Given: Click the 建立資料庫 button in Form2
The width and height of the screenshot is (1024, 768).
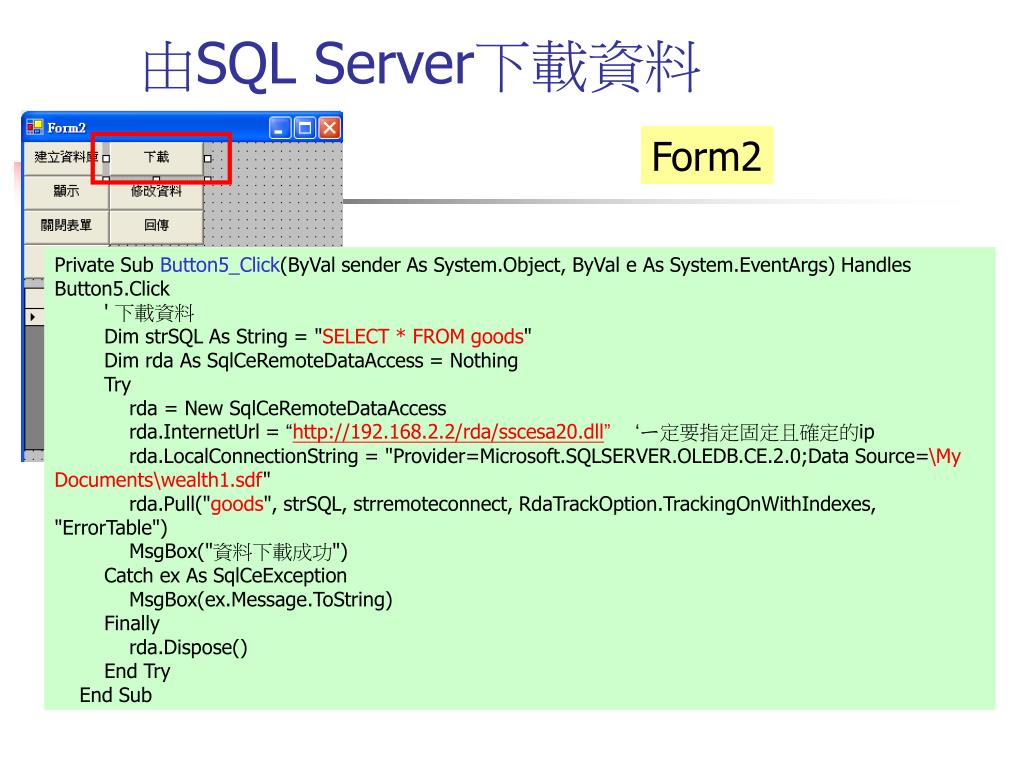Looking at the screenshot, I should 66,157.
